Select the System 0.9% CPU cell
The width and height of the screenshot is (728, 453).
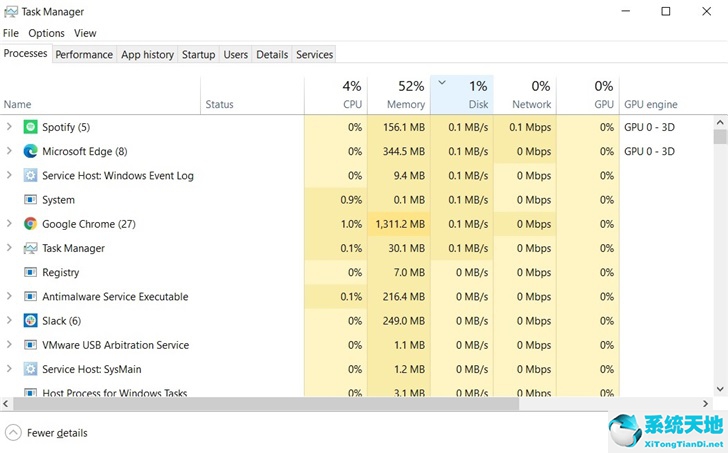(336, 200)
